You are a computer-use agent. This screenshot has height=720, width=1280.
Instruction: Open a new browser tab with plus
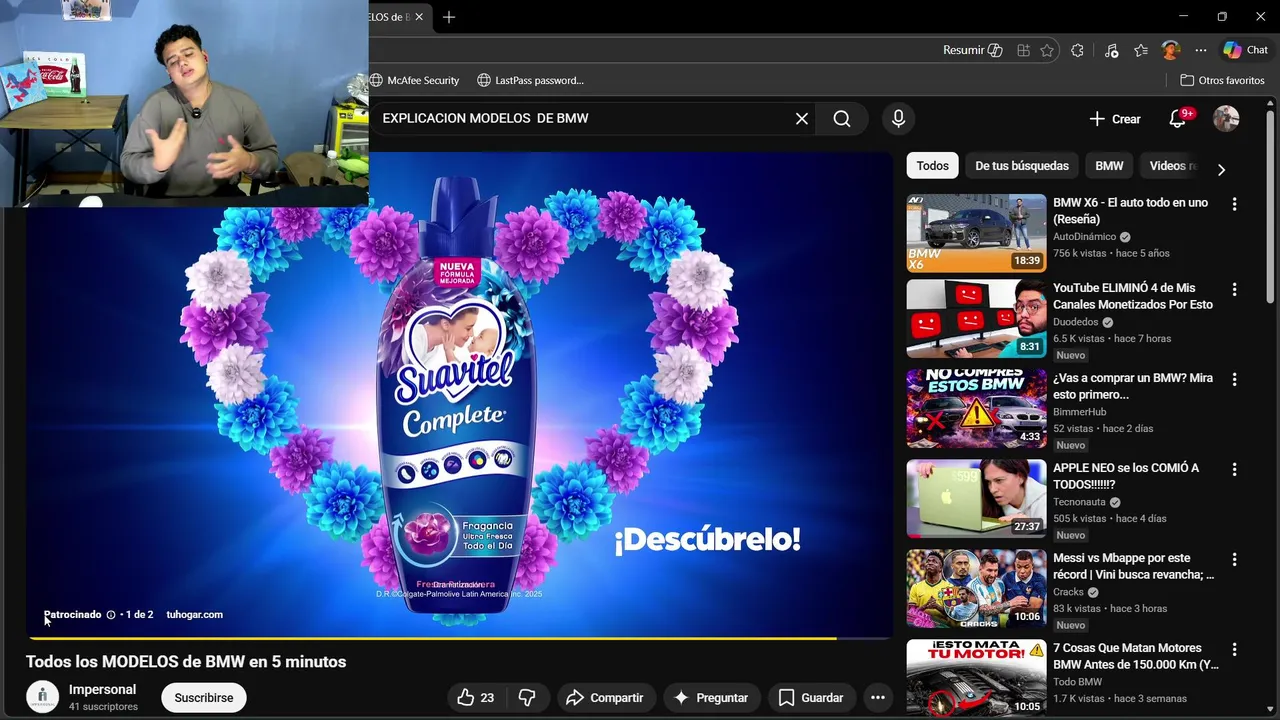coord(449,17)
